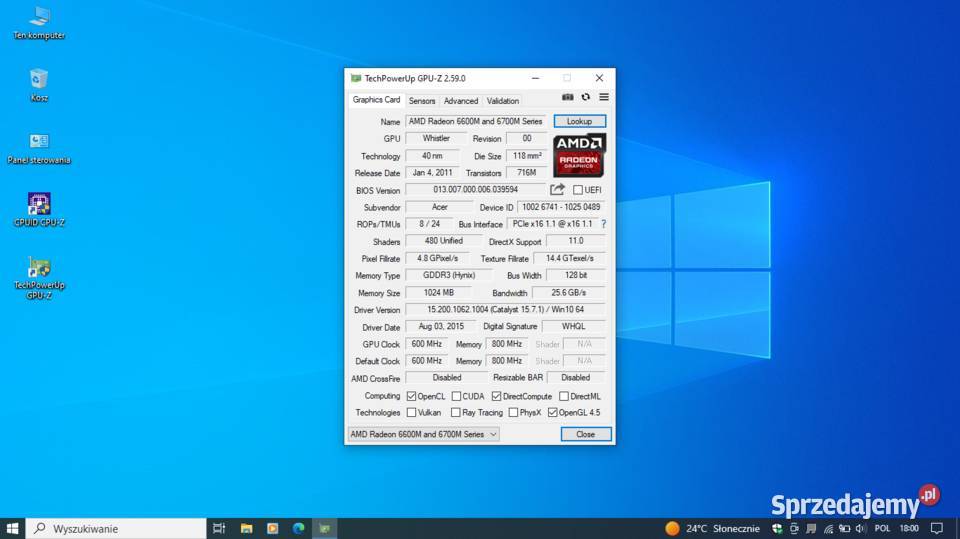Expand the GPU selection dropdown at bottom
The image size is (960, 539).
[423, 434]
